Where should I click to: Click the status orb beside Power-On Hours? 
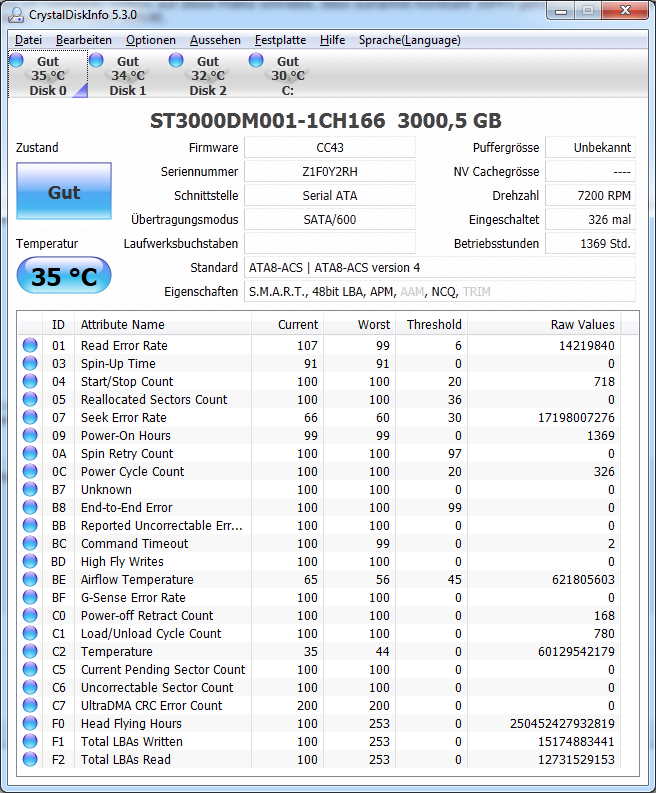coord(30,435)
